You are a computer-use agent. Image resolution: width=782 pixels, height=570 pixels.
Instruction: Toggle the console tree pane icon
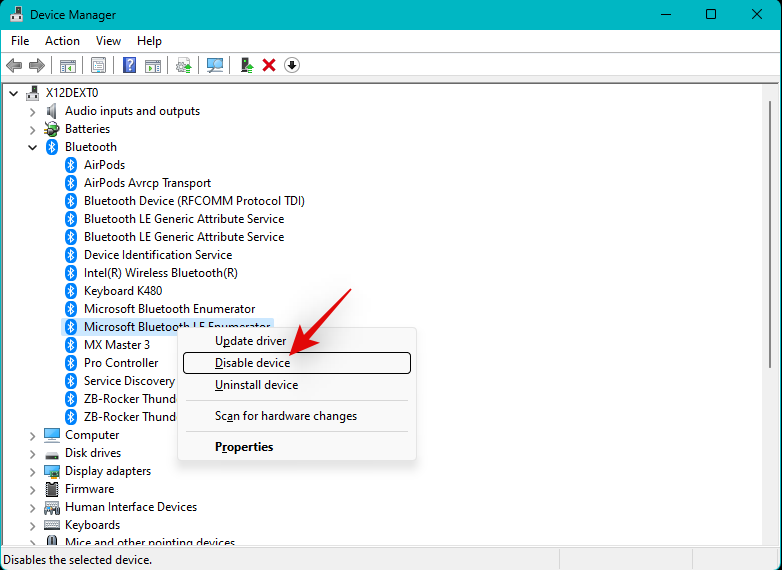[68, 65]
